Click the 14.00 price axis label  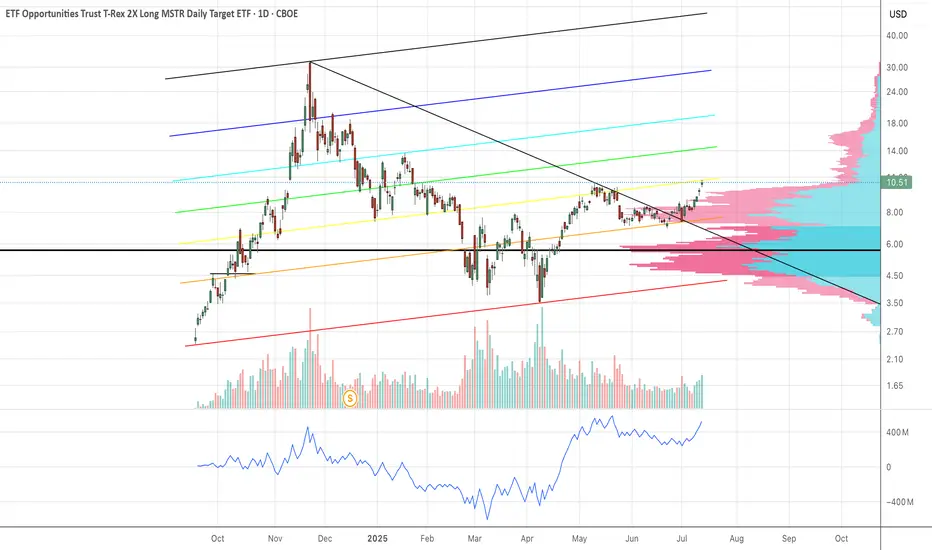pos(897,151)
